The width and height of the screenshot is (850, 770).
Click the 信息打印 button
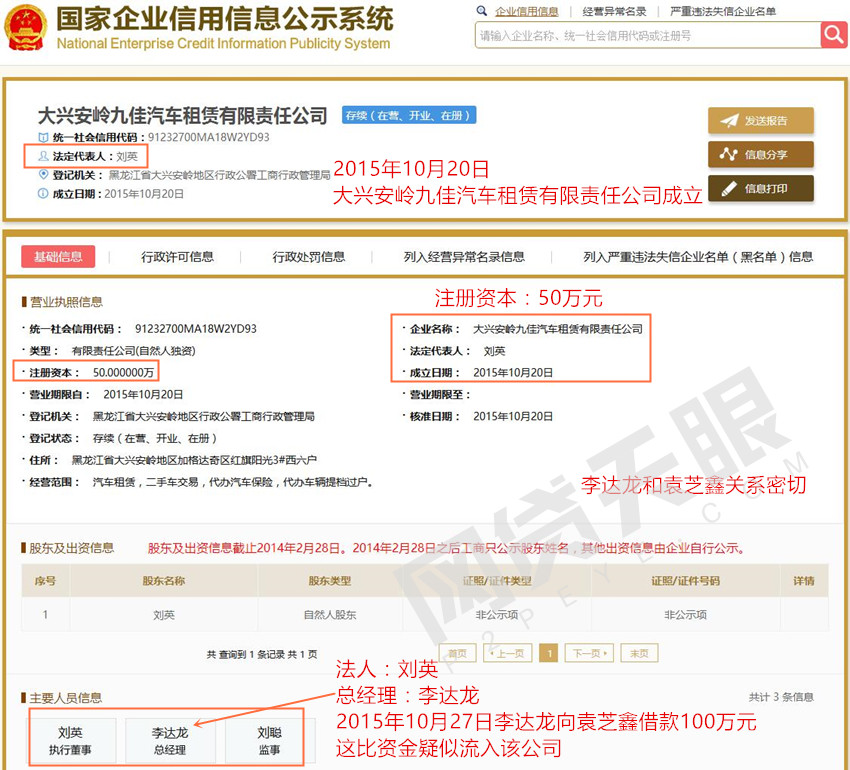click(761, 189)
